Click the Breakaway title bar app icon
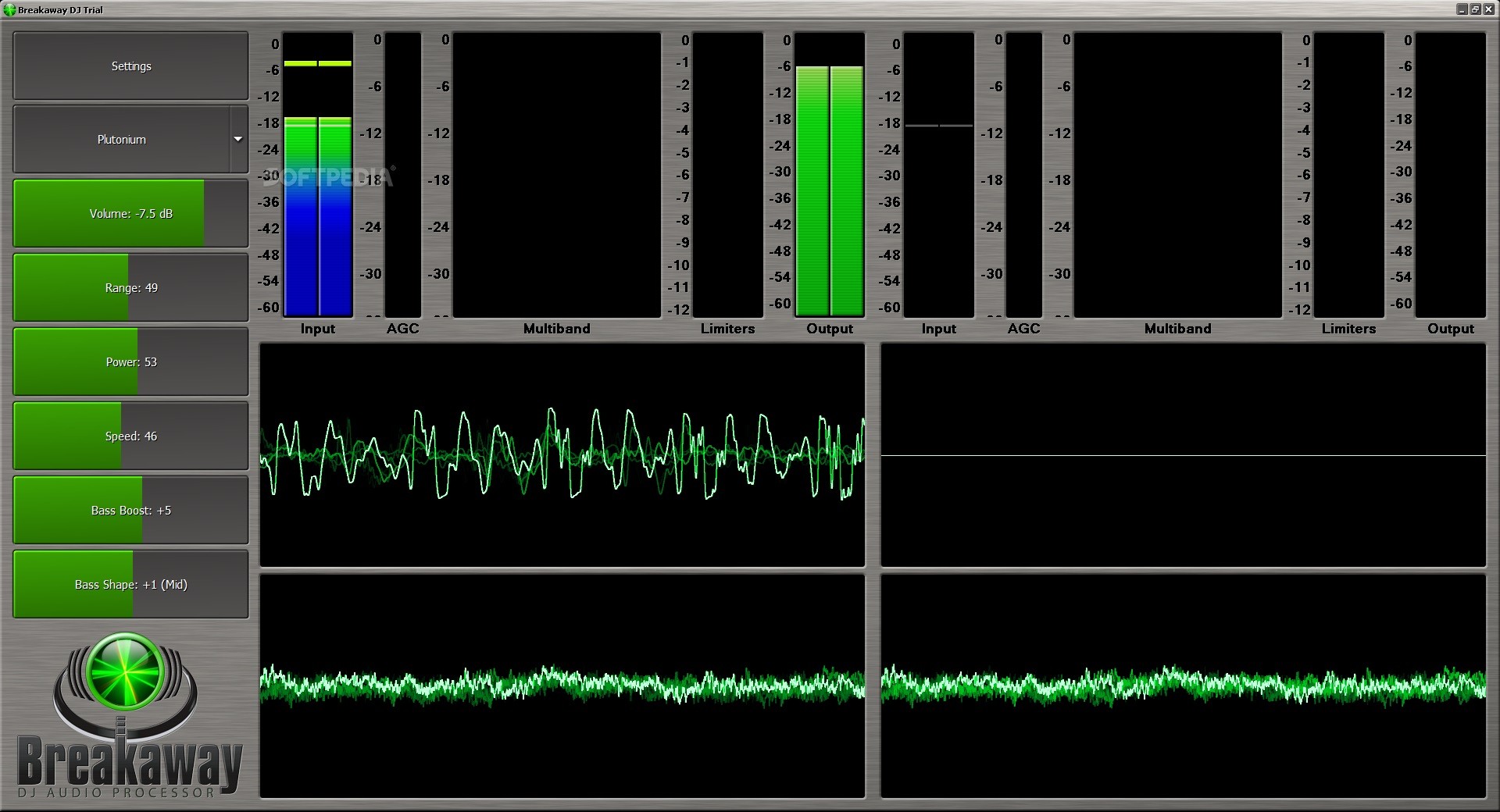1500x812 pixels. pyautogui.click(x=9, y=9)
